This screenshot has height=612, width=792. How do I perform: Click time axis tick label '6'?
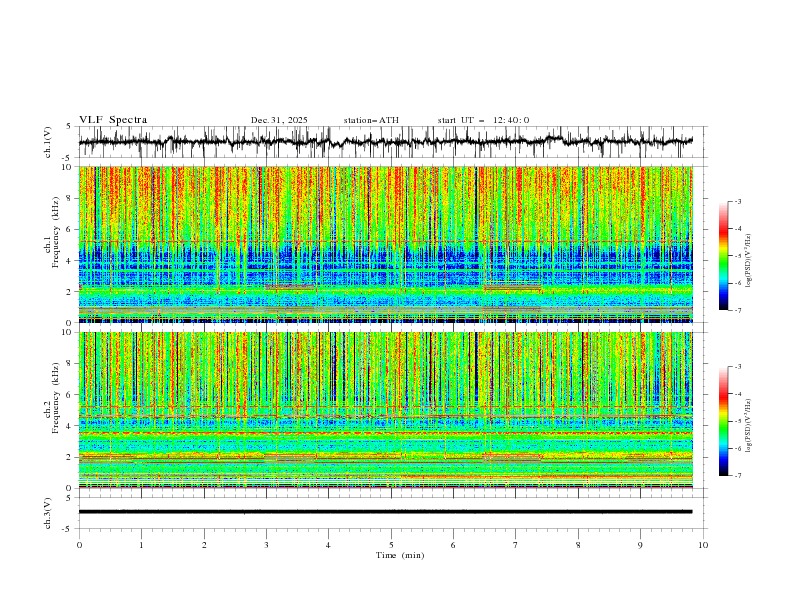click(x=453, y=545)
